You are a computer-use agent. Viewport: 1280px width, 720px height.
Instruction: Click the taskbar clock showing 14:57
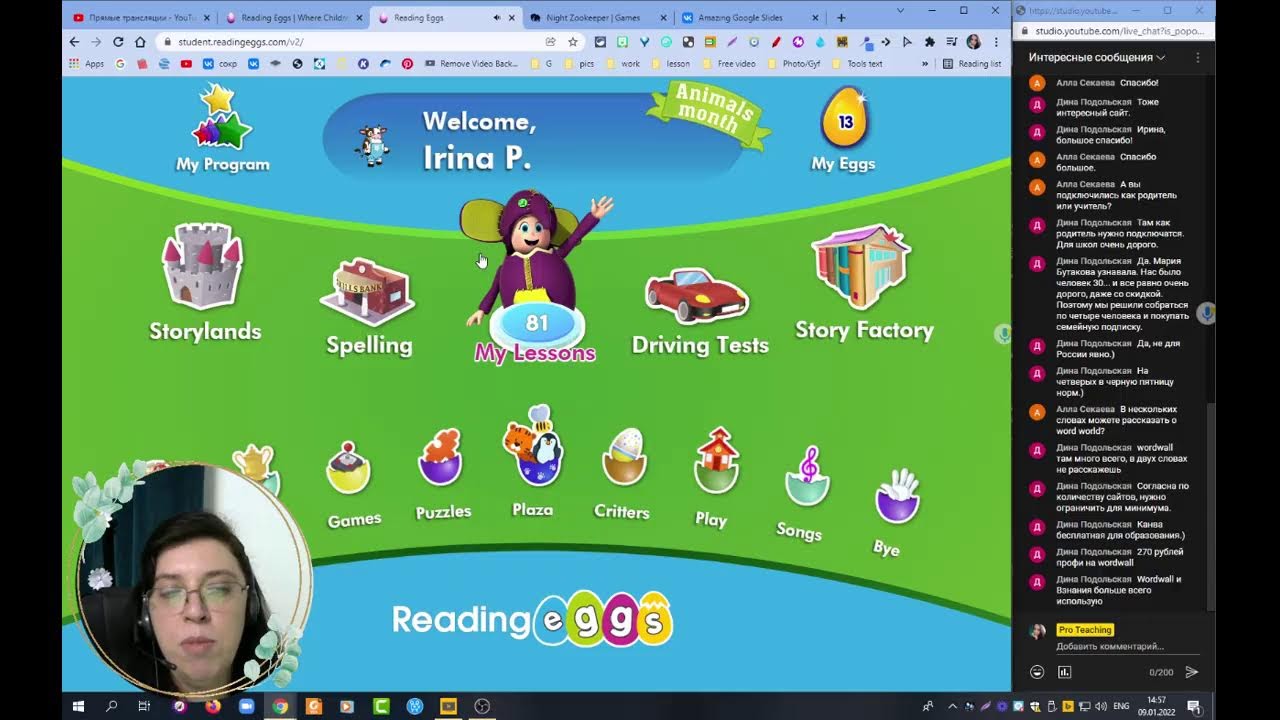pyautogui.click(x=1156, y=706)
